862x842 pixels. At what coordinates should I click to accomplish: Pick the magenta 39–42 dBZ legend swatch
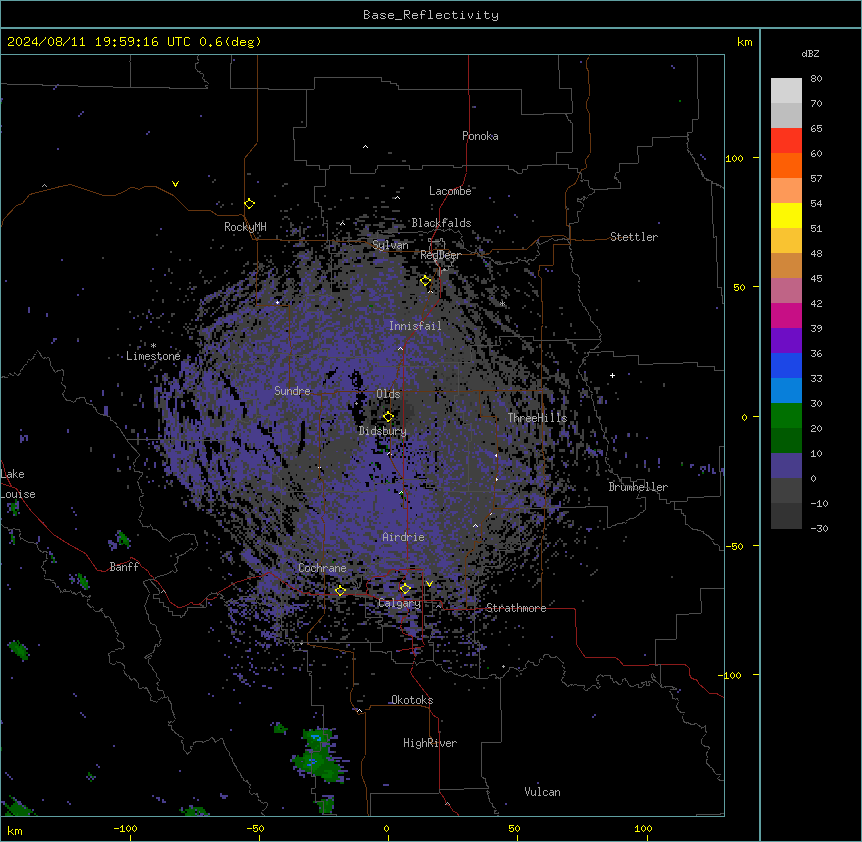tap(786, 315)
